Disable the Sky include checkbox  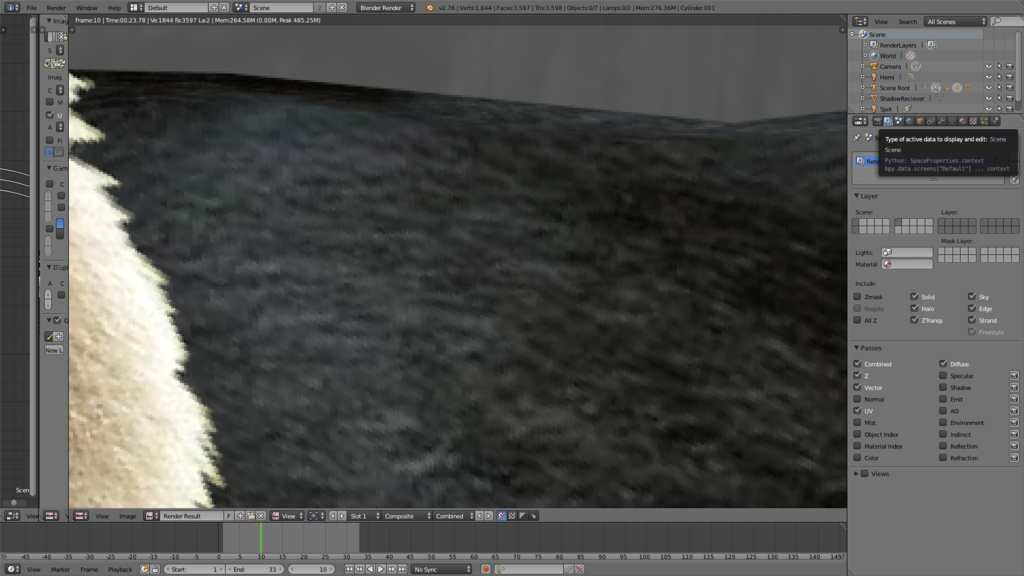(971, 297)
